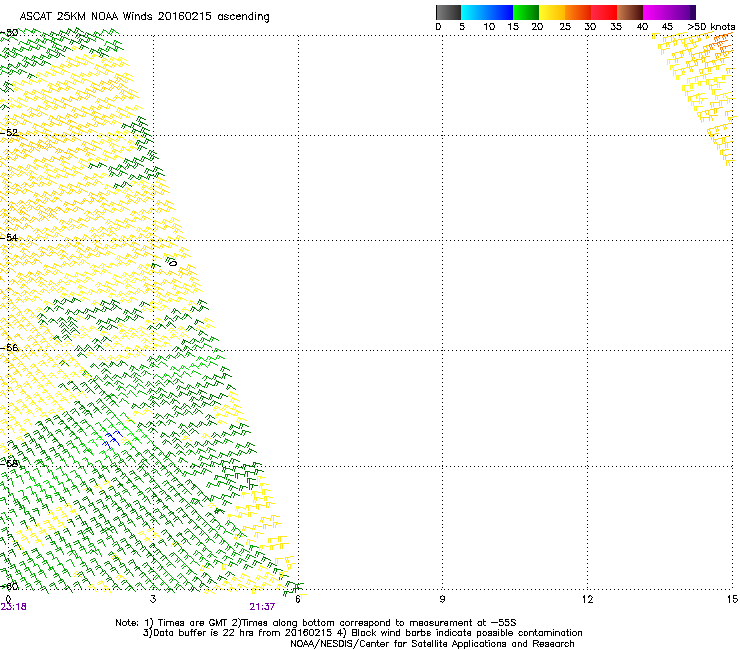Click the purple '21:37' swath time
The height and width of the screenshot is (650, 740).
262,607
